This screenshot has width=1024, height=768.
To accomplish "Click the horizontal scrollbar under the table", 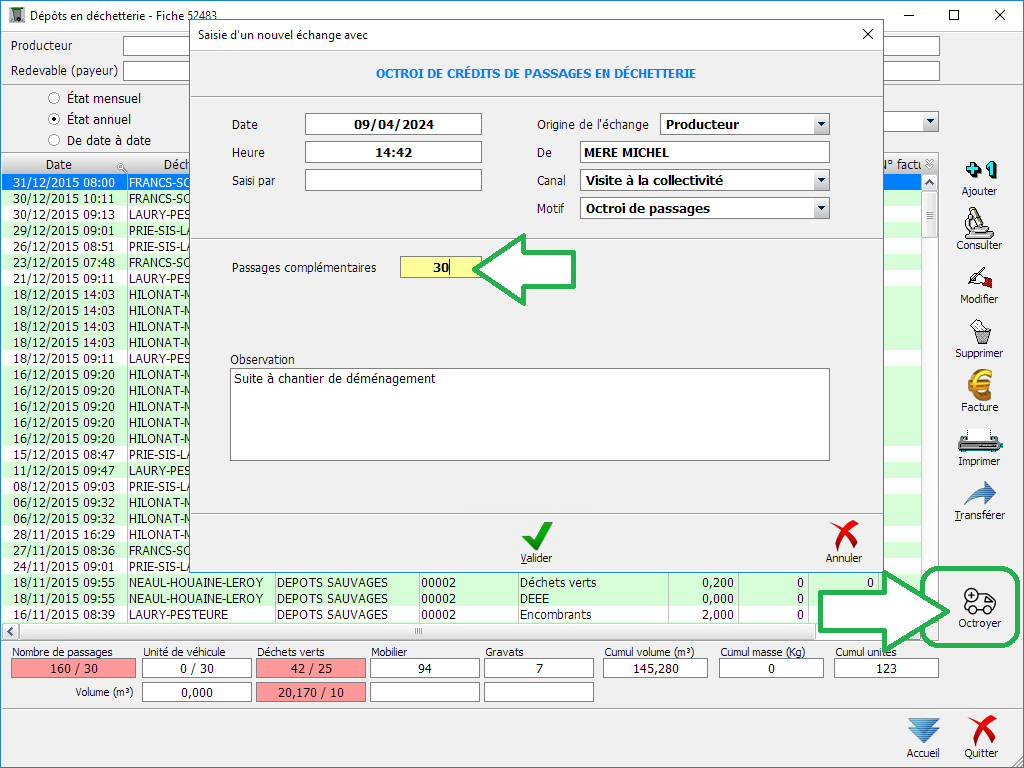I will click(418, 631).
